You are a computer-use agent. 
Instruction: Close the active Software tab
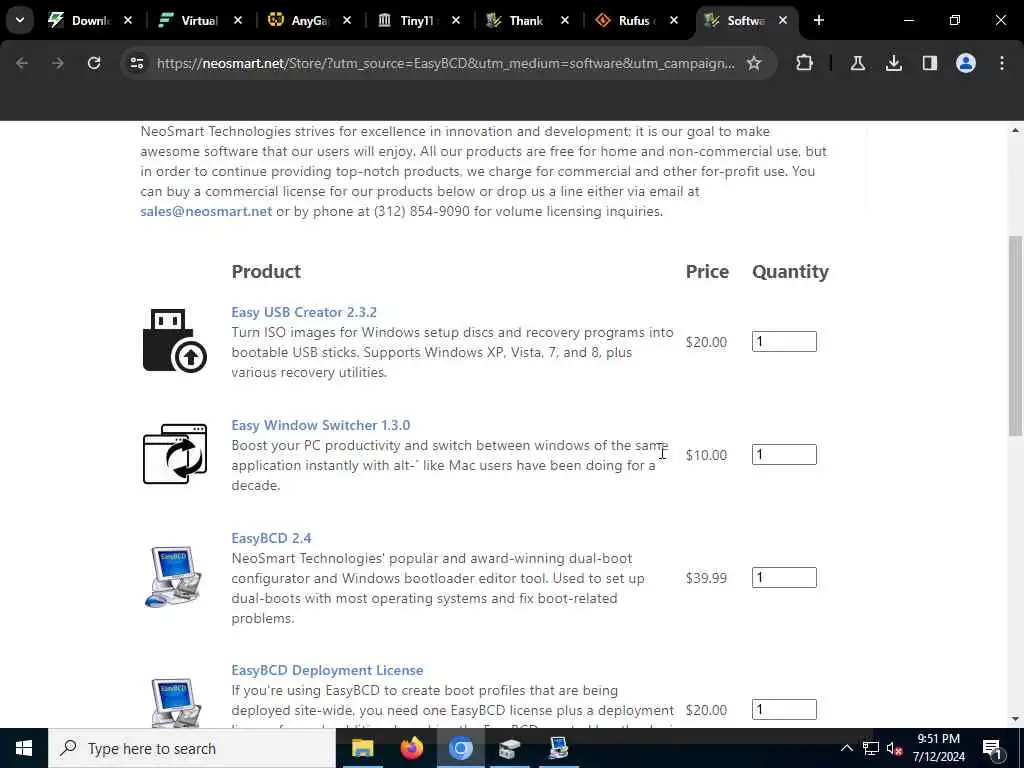point(782,20)
